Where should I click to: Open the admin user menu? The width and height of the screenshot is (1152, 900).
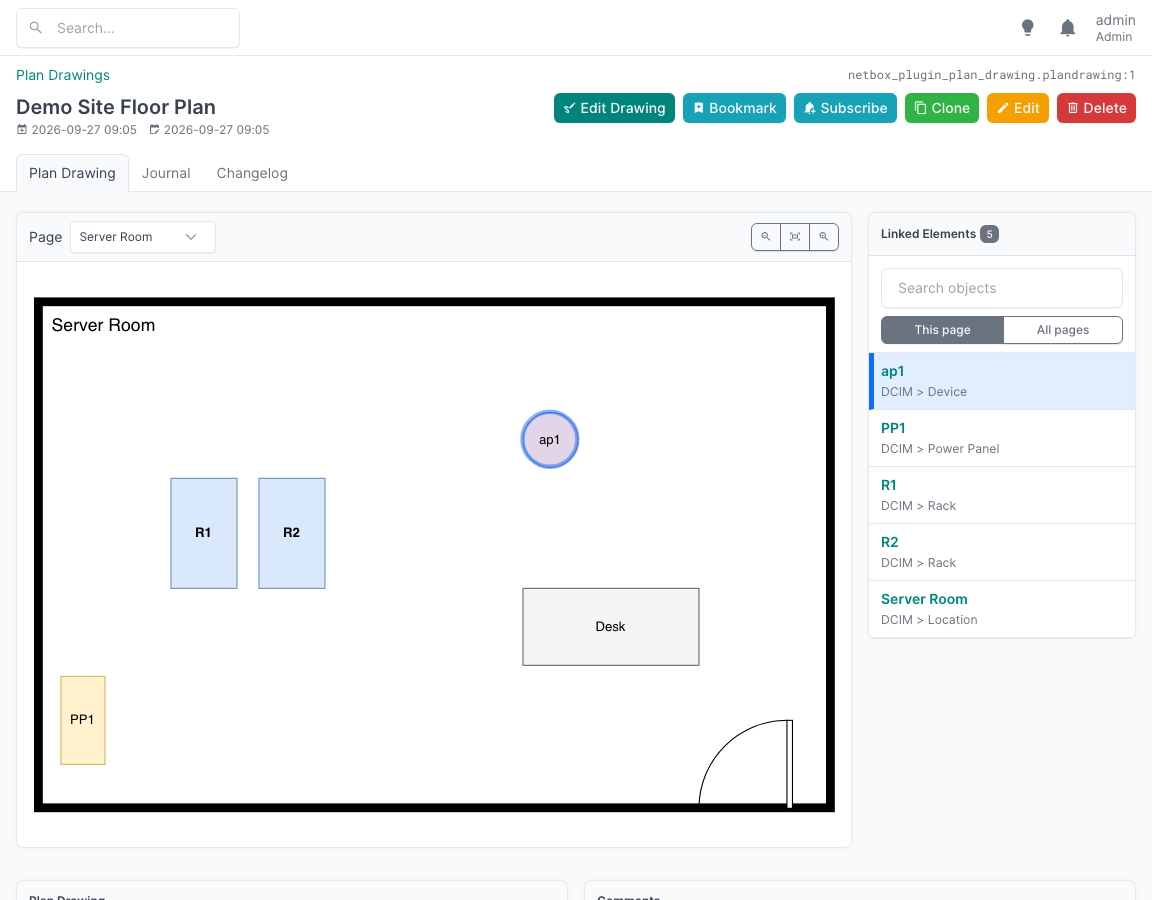click(1115, 28)
